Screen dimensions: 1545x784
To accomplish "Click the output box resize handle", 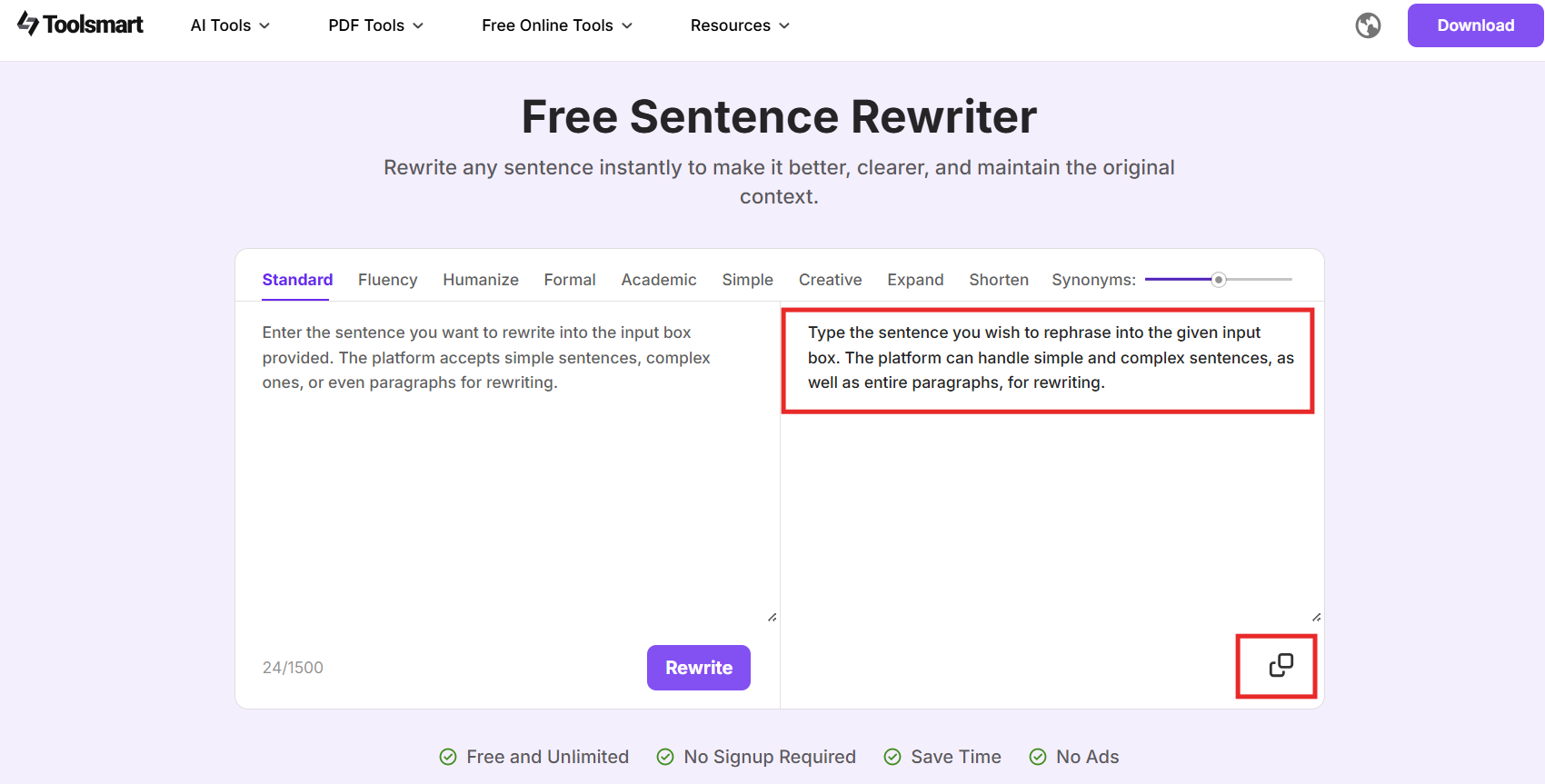I will pos(1316,617).
